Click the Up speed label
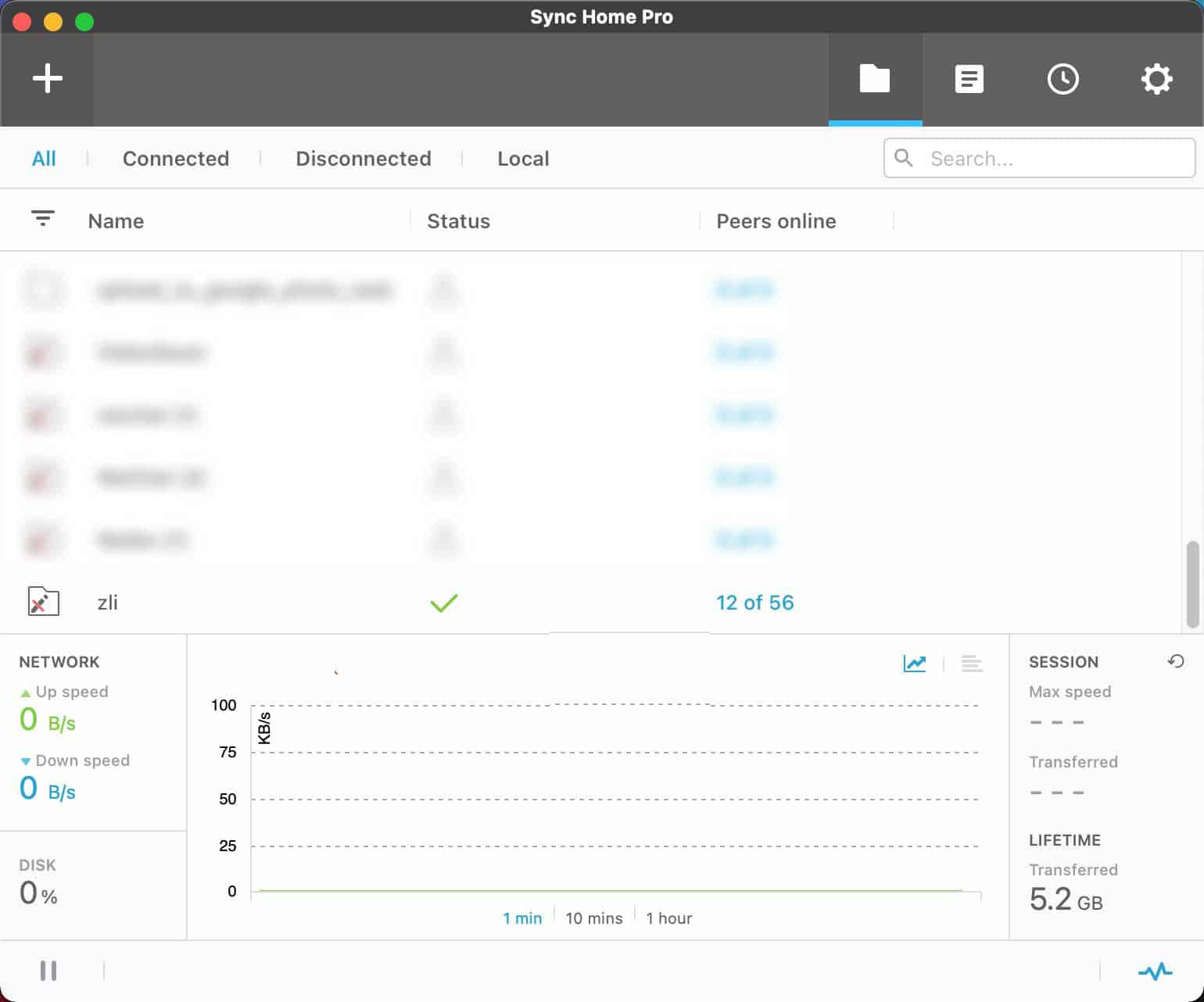The height and width of the screenshot is (1002, 1204). (x=72, y=692)
